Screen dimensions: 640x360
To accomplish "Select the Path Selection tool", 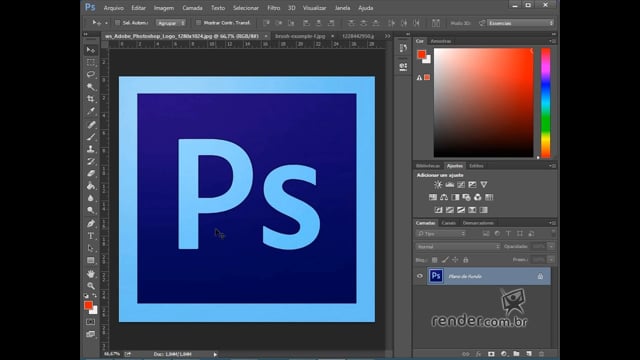I will [91, 248].
